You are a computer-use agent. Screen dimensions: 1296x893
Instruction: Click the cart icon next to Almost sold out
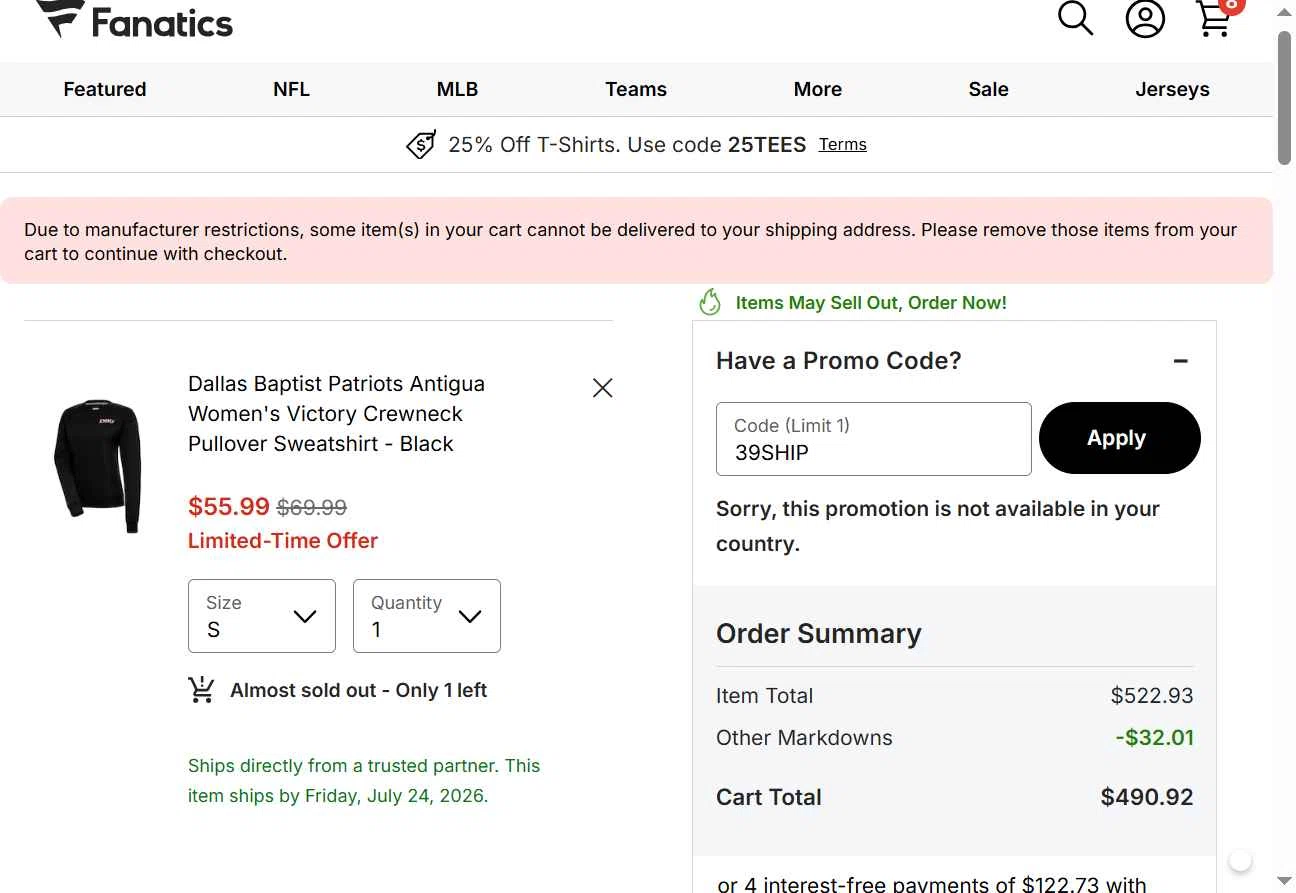[201, 690]
